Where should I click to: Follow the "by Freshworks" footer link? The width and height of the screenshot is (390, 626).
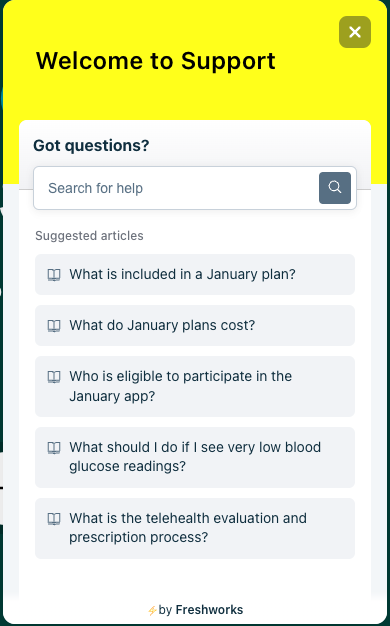pos(195,610)
